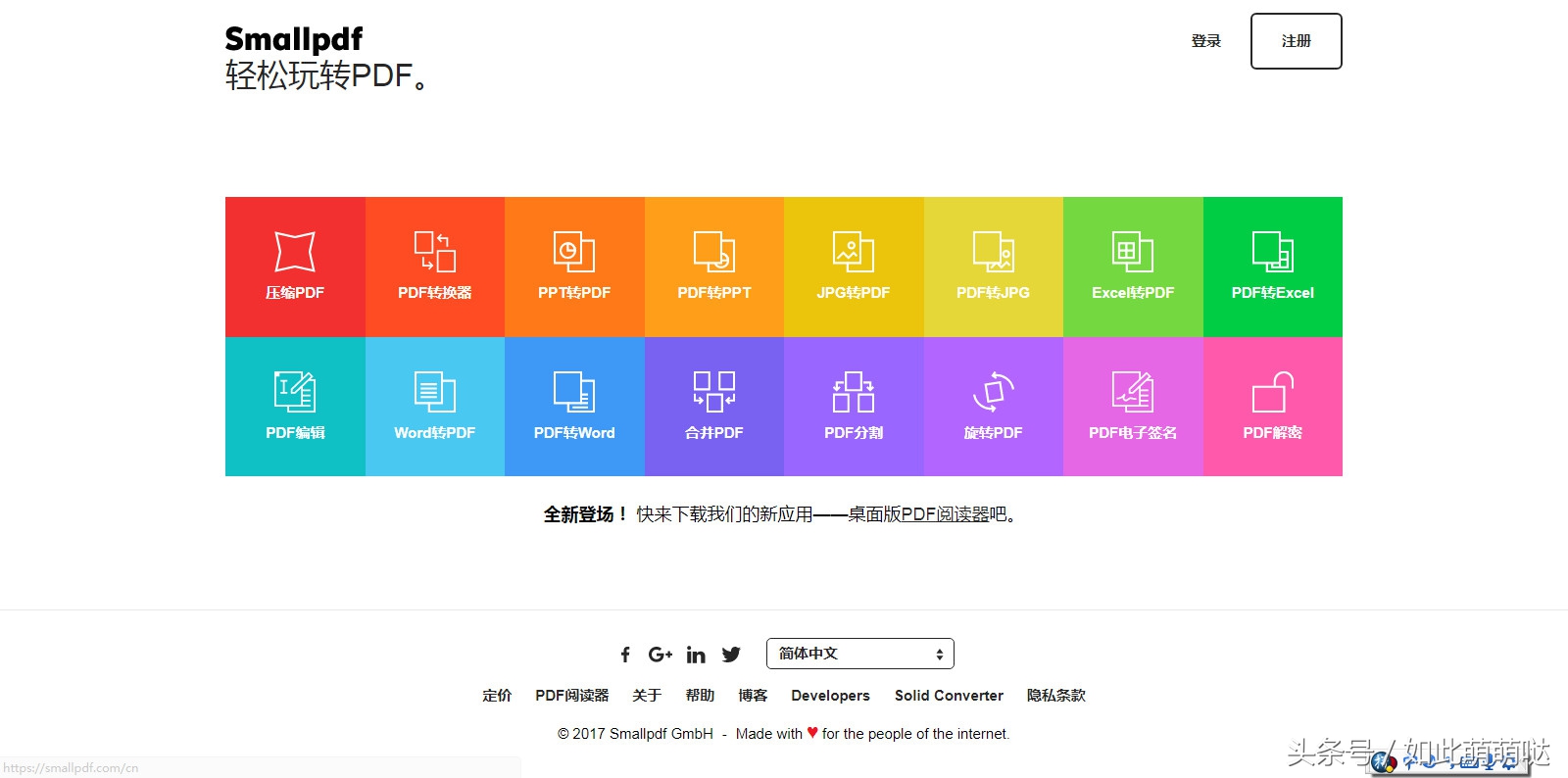Open the Twitter social icon
The width and height of the screenshot is (1568, 778).
coord(731,655)
